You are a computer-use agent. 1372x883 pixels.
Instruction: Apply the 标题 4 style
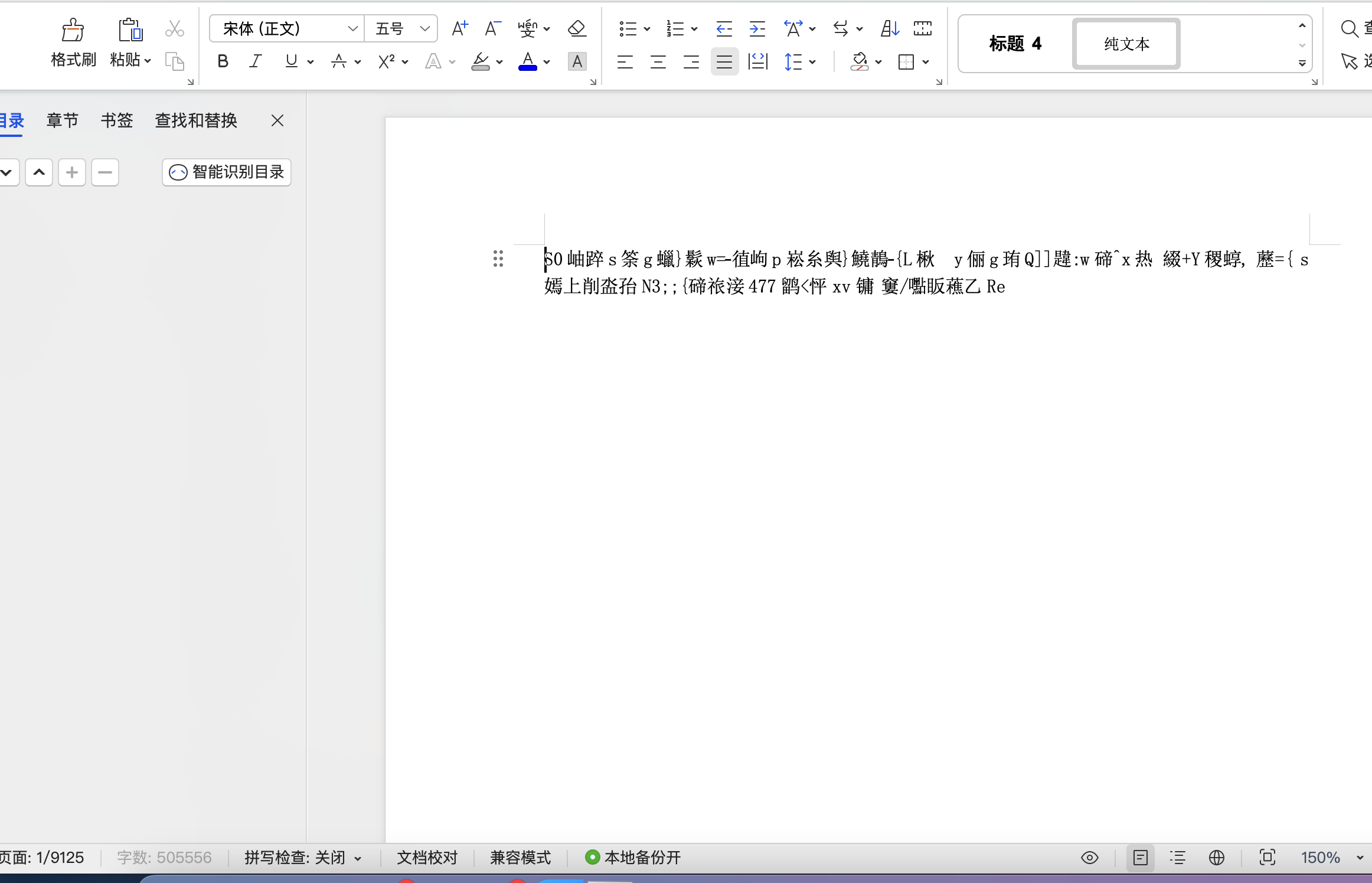pyautogui.click(x=1015, y=44)
